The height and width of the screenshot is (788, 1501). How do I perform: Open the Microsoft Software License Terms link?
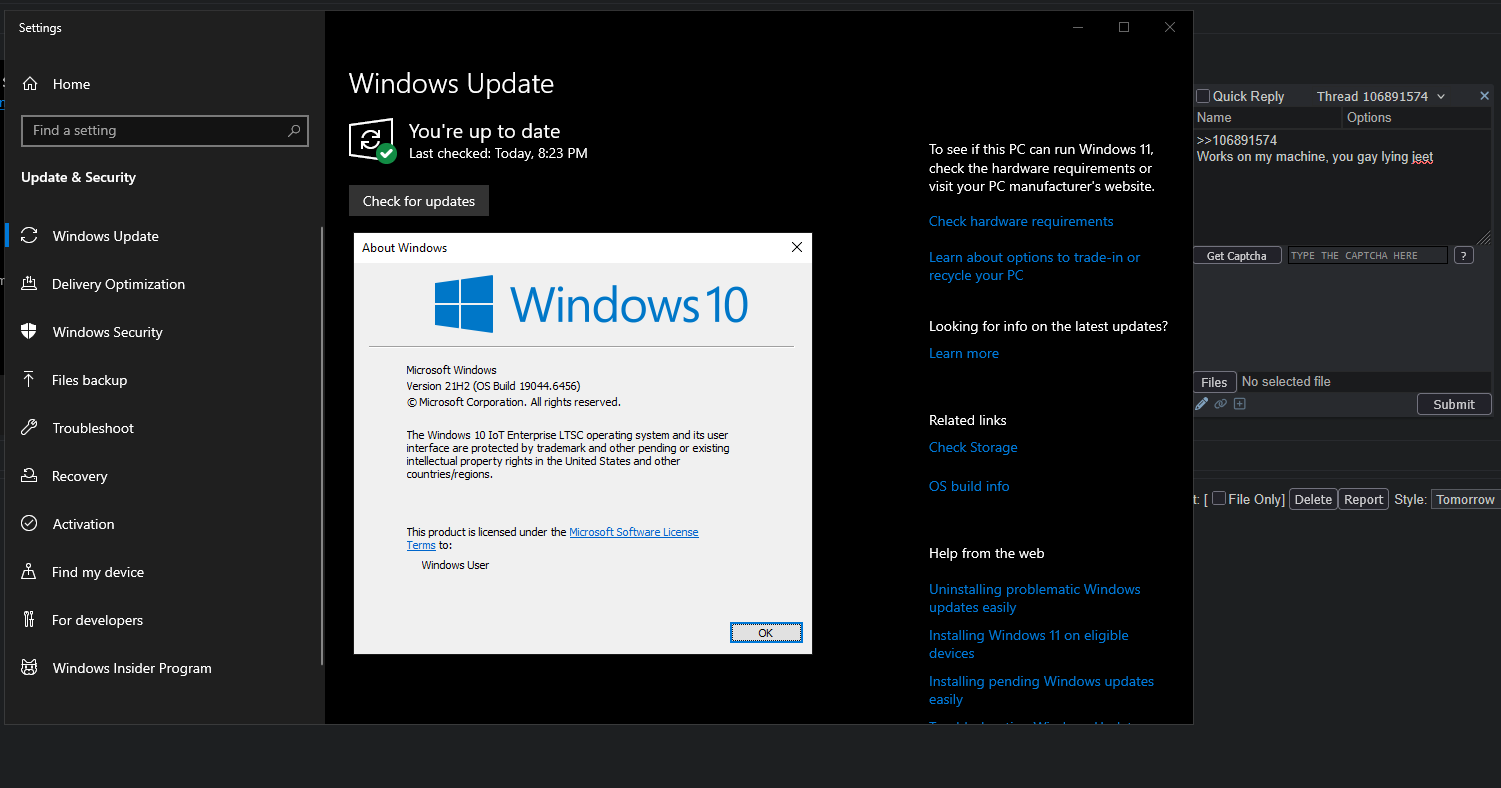[634, 532]
